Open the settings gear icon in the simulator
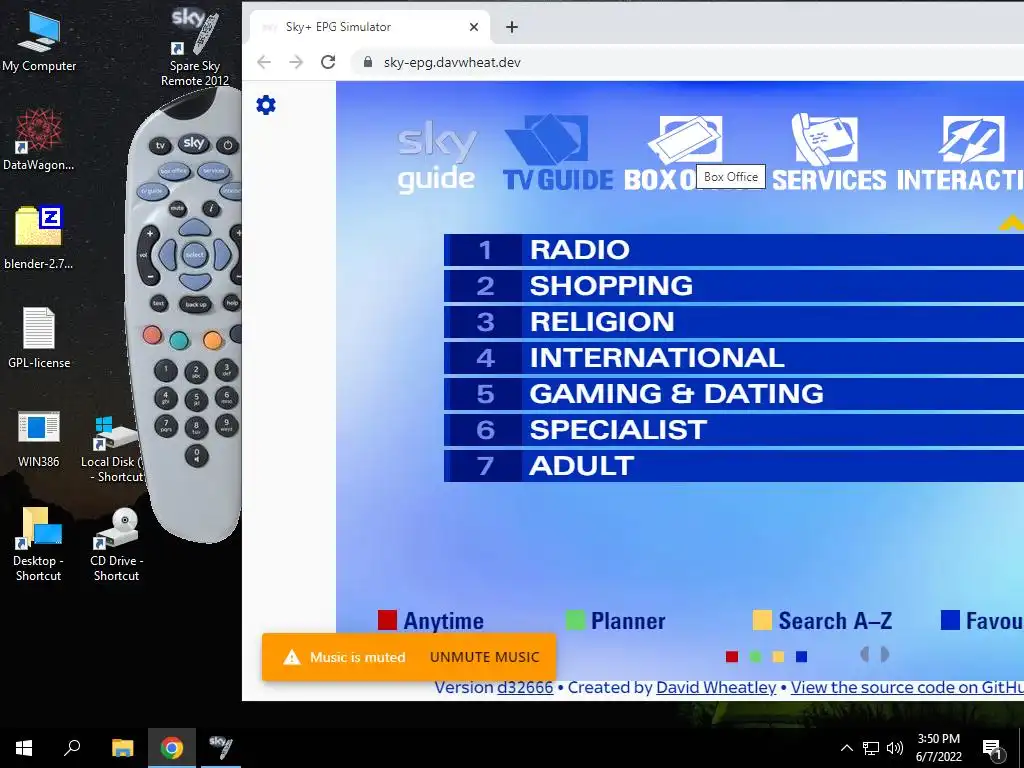 (x=266, y=105)
